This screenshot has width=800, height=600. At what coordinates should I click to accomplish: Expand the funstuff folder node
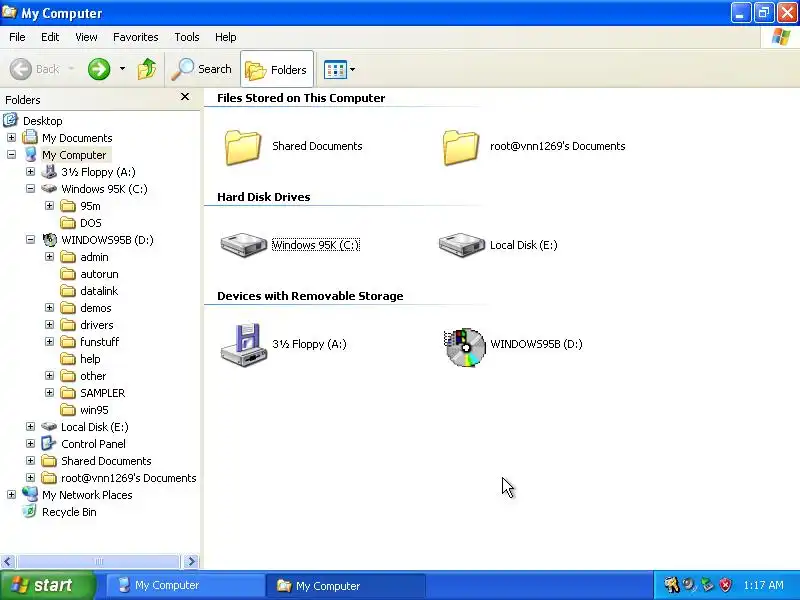tap(49, 342)
